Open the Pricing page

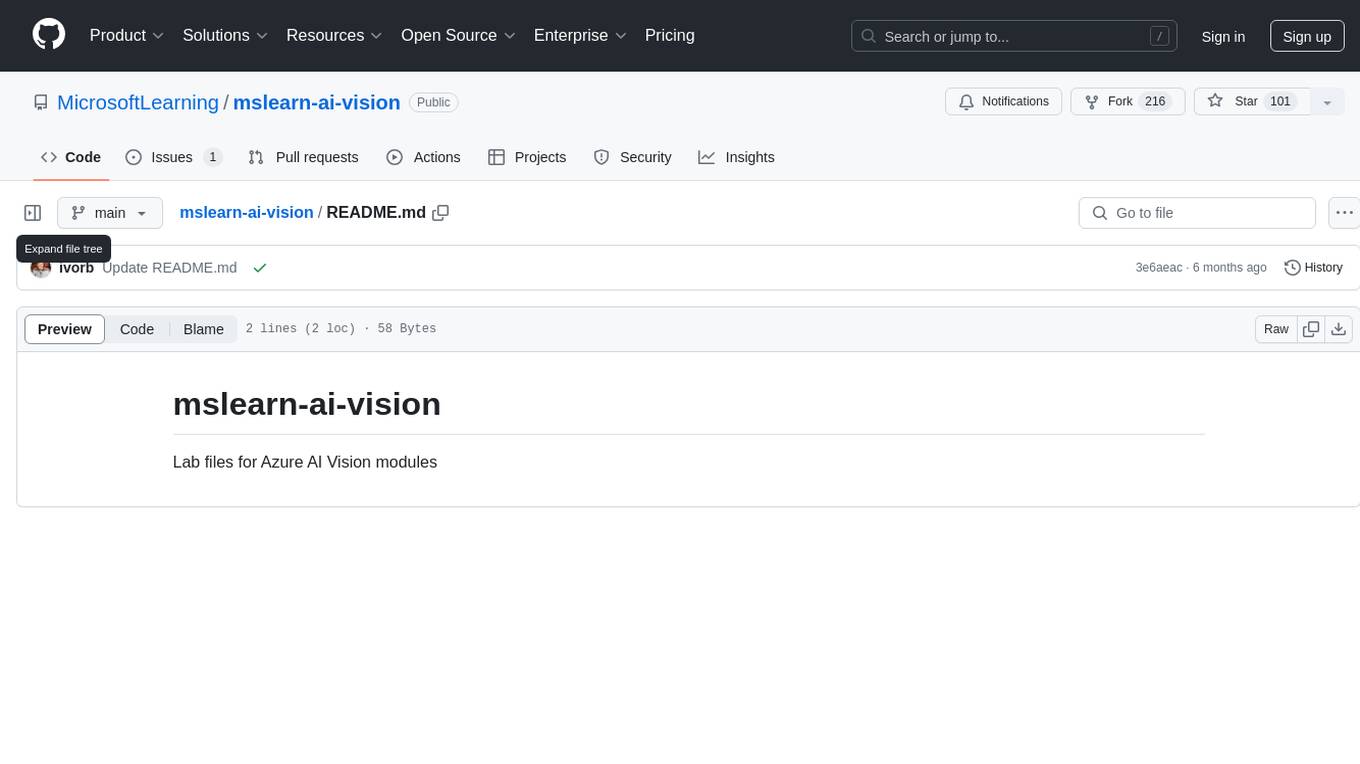coord(670,35)
